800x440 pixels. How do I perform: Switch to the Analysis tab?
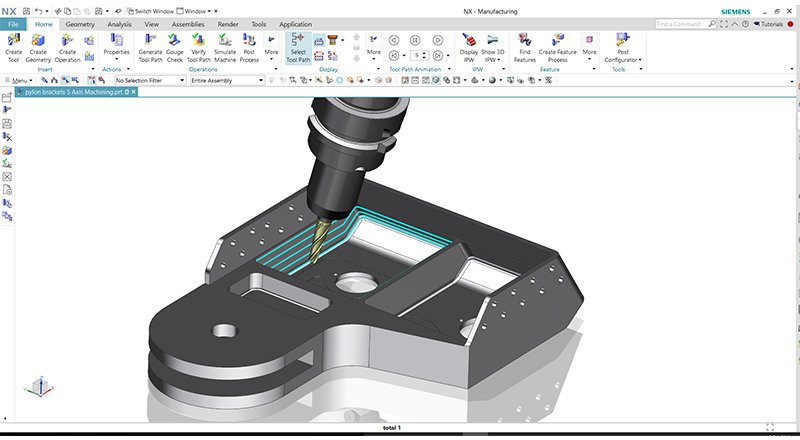click(119, 24)
